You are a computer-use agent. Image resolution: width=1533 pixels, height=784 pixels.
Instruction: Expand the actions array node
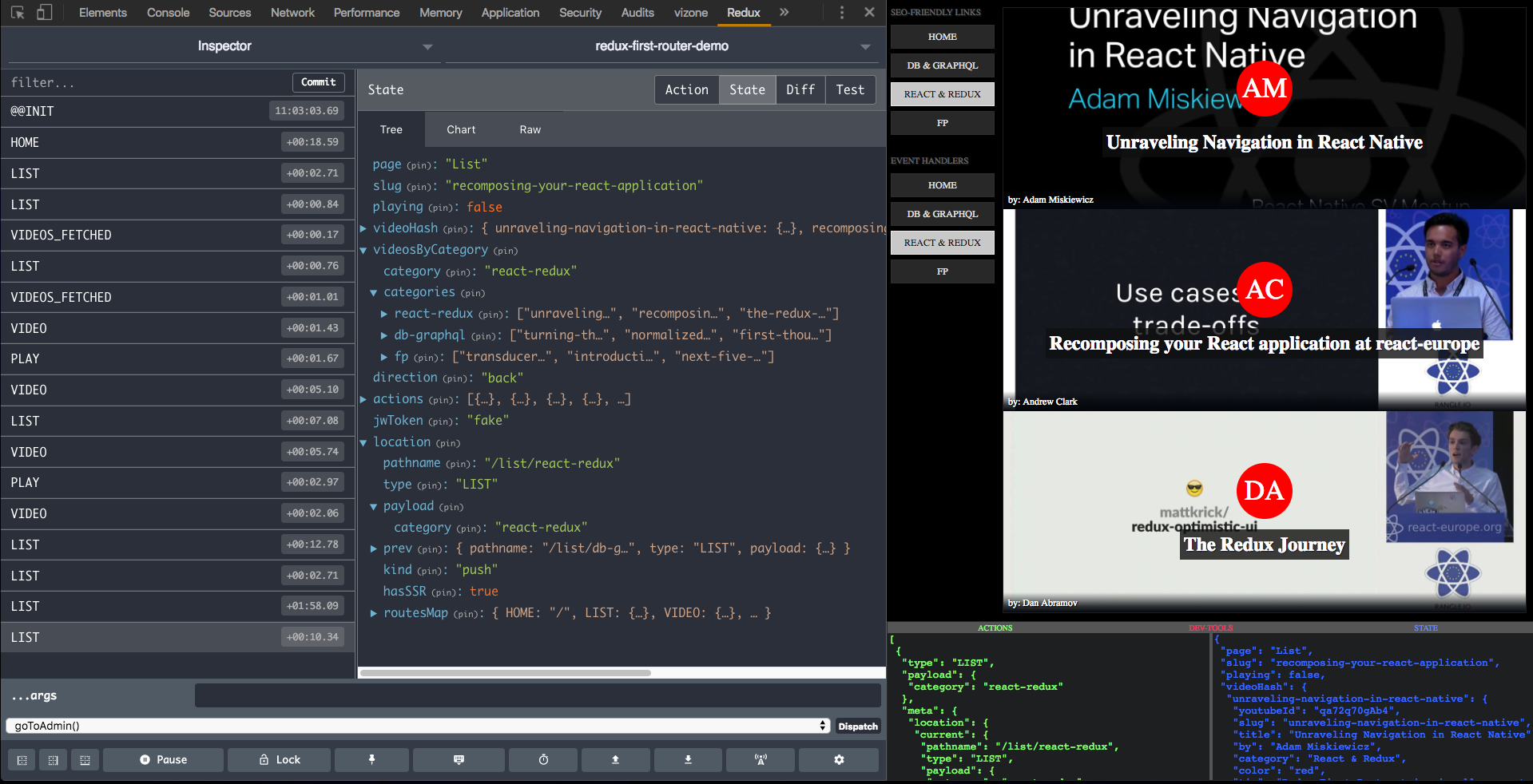363,399
